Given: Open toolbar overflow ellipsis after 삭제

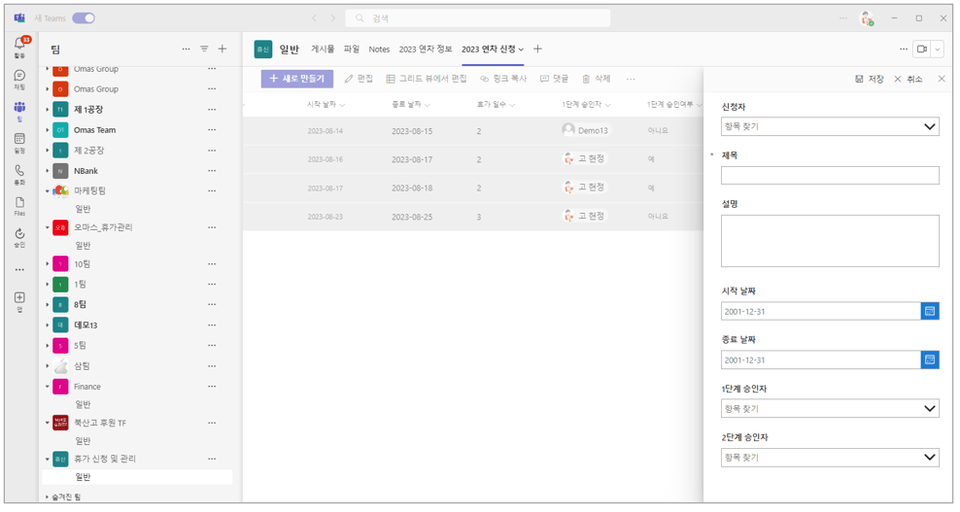Looking at the screenshot, I should pos(631,79).
